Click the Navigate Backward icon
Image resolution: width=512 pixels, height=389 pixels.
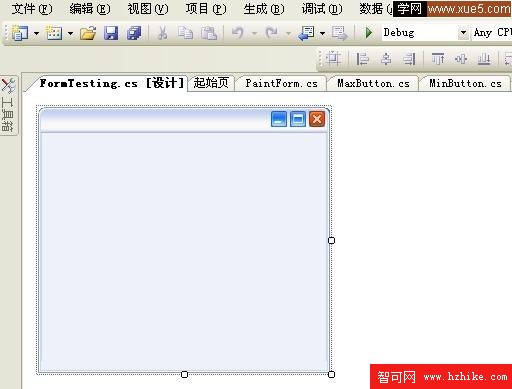click(x=306, y=33)
